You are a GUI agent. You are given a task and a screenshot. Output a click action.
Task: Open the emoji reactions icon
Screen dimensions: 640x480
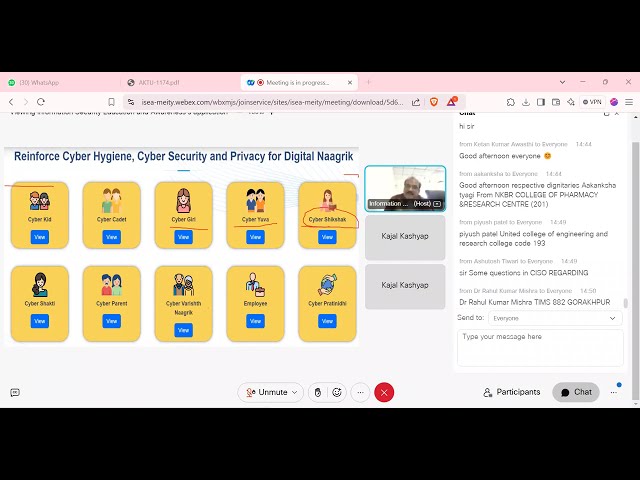point(337,393)
